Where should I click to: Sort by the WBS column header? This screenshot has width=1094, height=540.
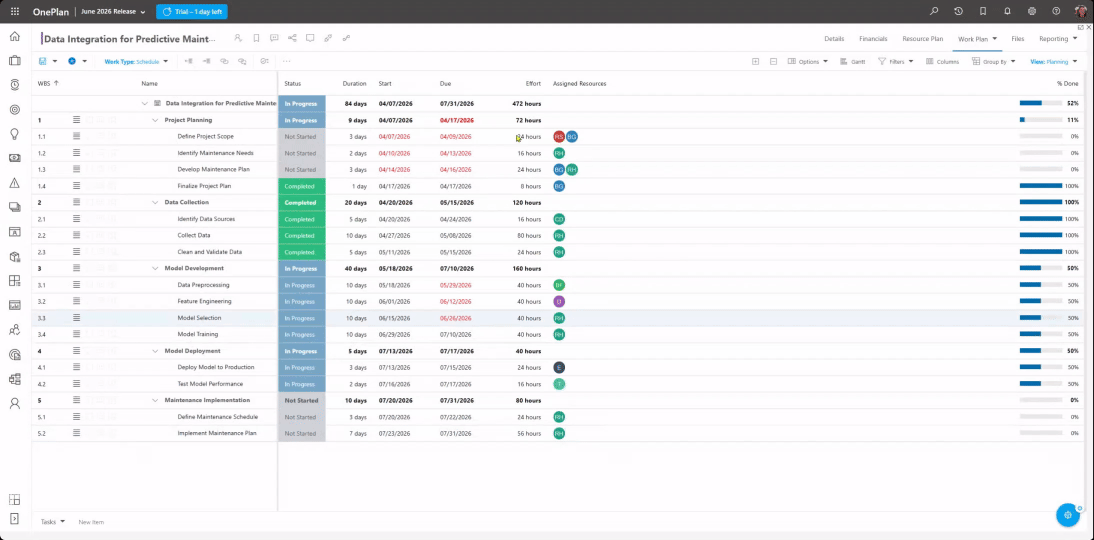[x=48, y=84]
